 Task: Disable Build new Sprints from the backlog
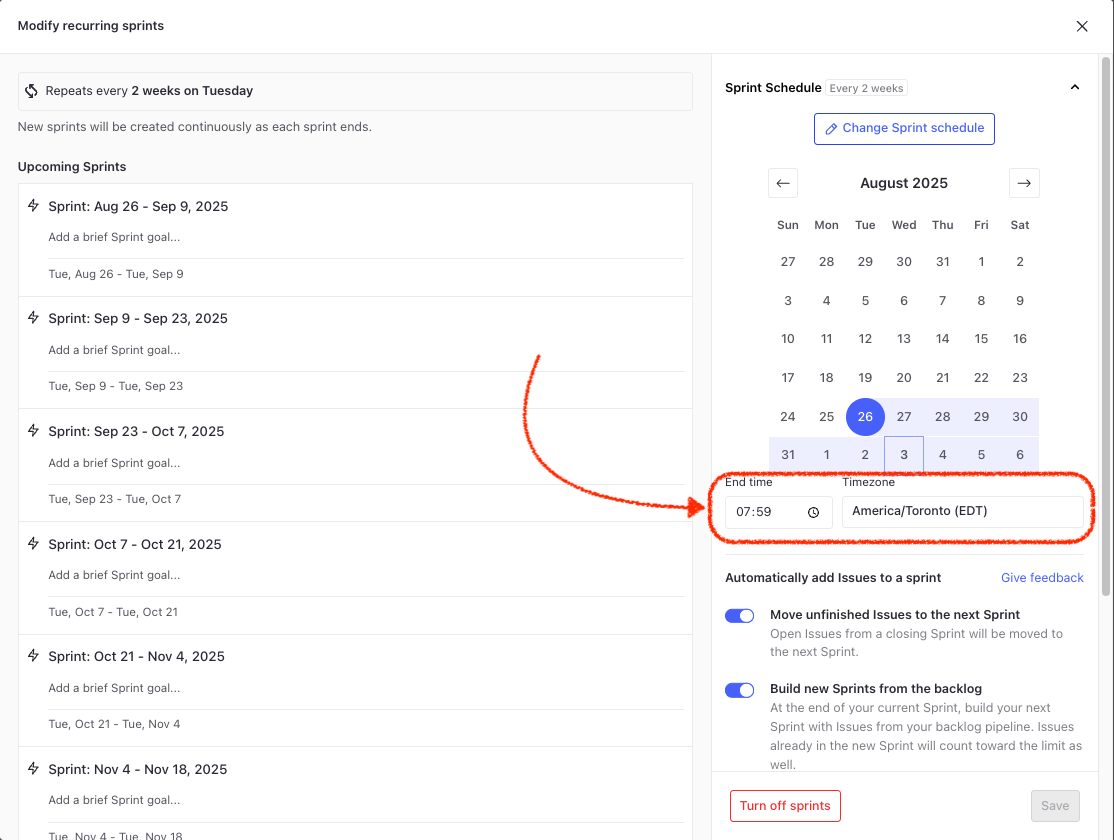coord(739,690)
